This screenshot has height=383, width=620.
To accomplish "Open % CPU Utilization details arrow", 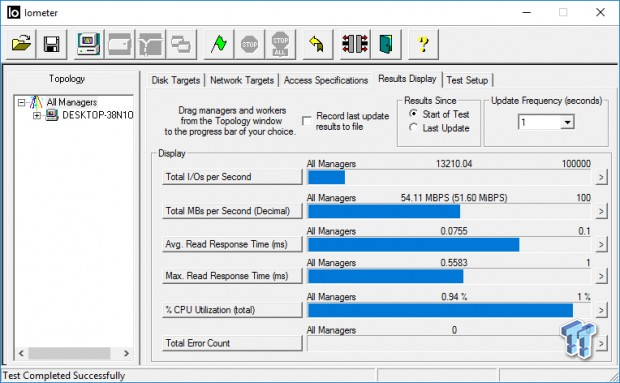I will 601,310.
